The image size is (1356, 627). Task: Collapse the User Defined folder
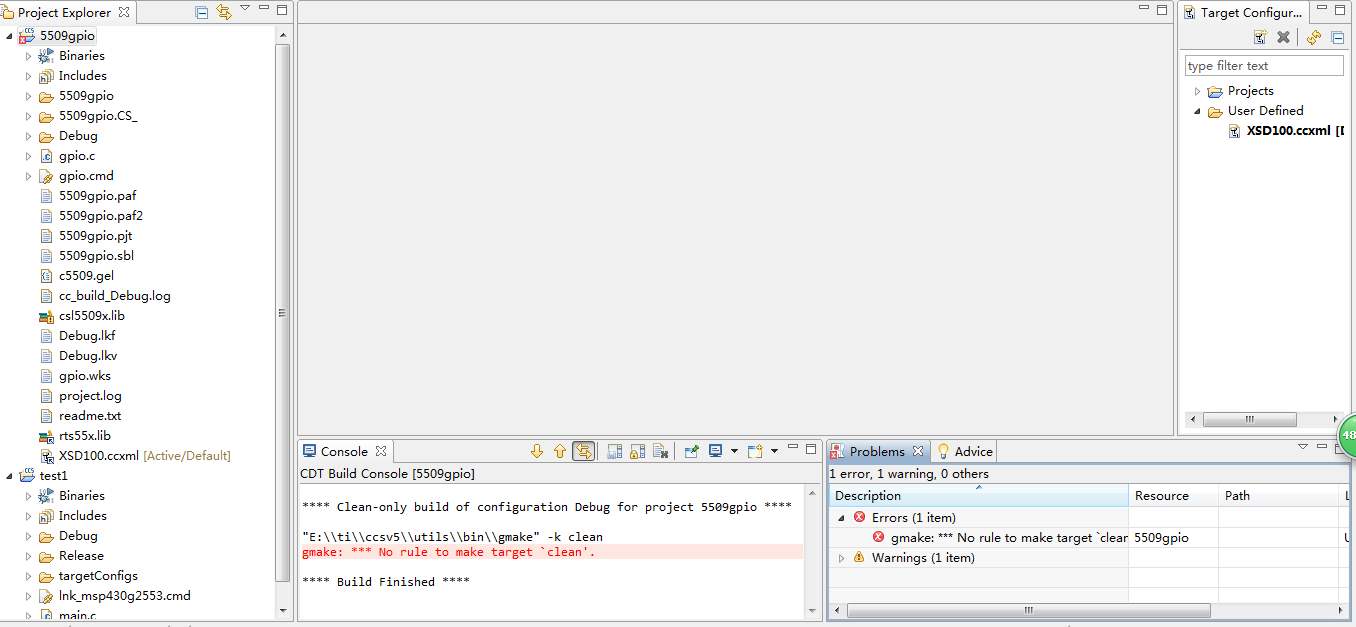pyautogui.click(x=1197, y=111)
